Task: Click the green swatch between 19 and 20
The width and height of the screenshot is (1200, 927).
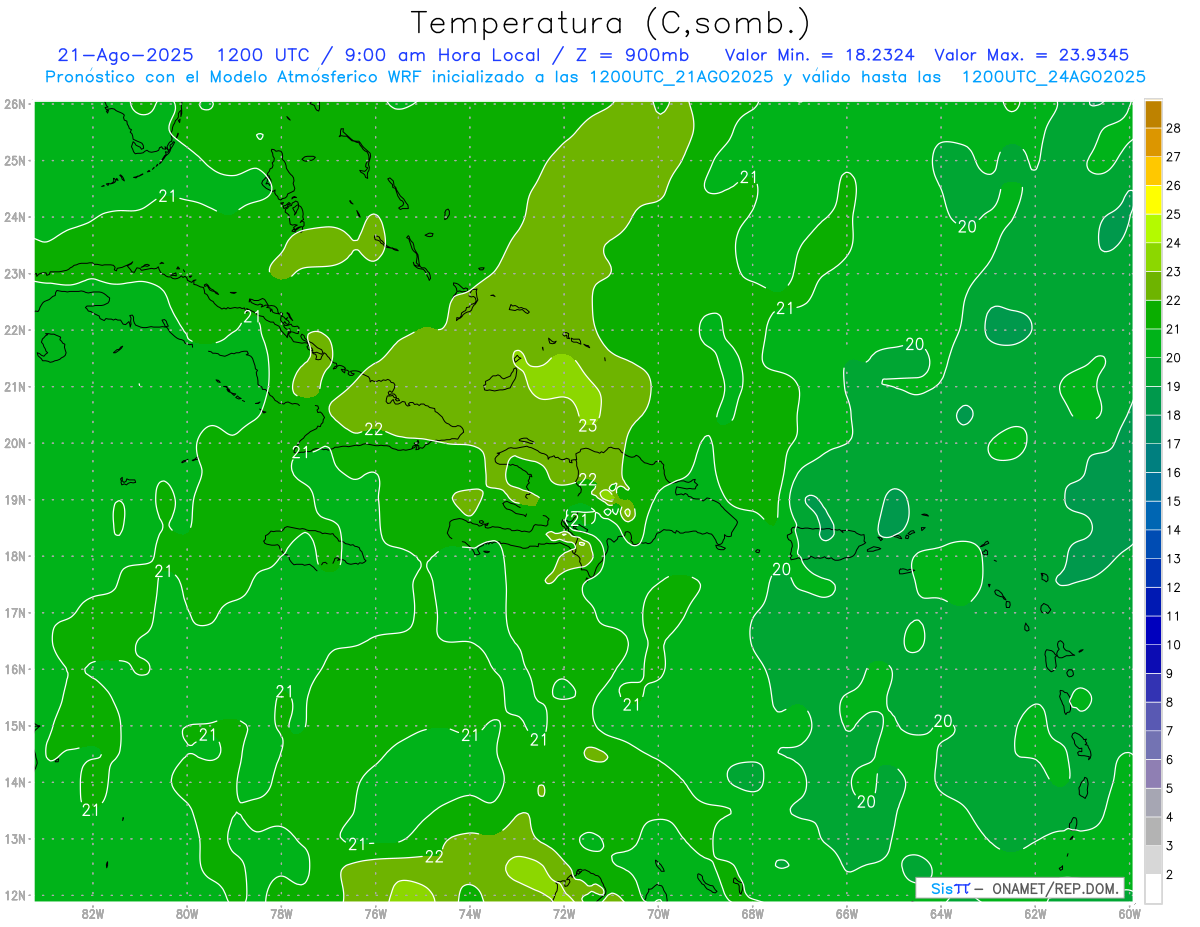Action: click(1153, 371)
